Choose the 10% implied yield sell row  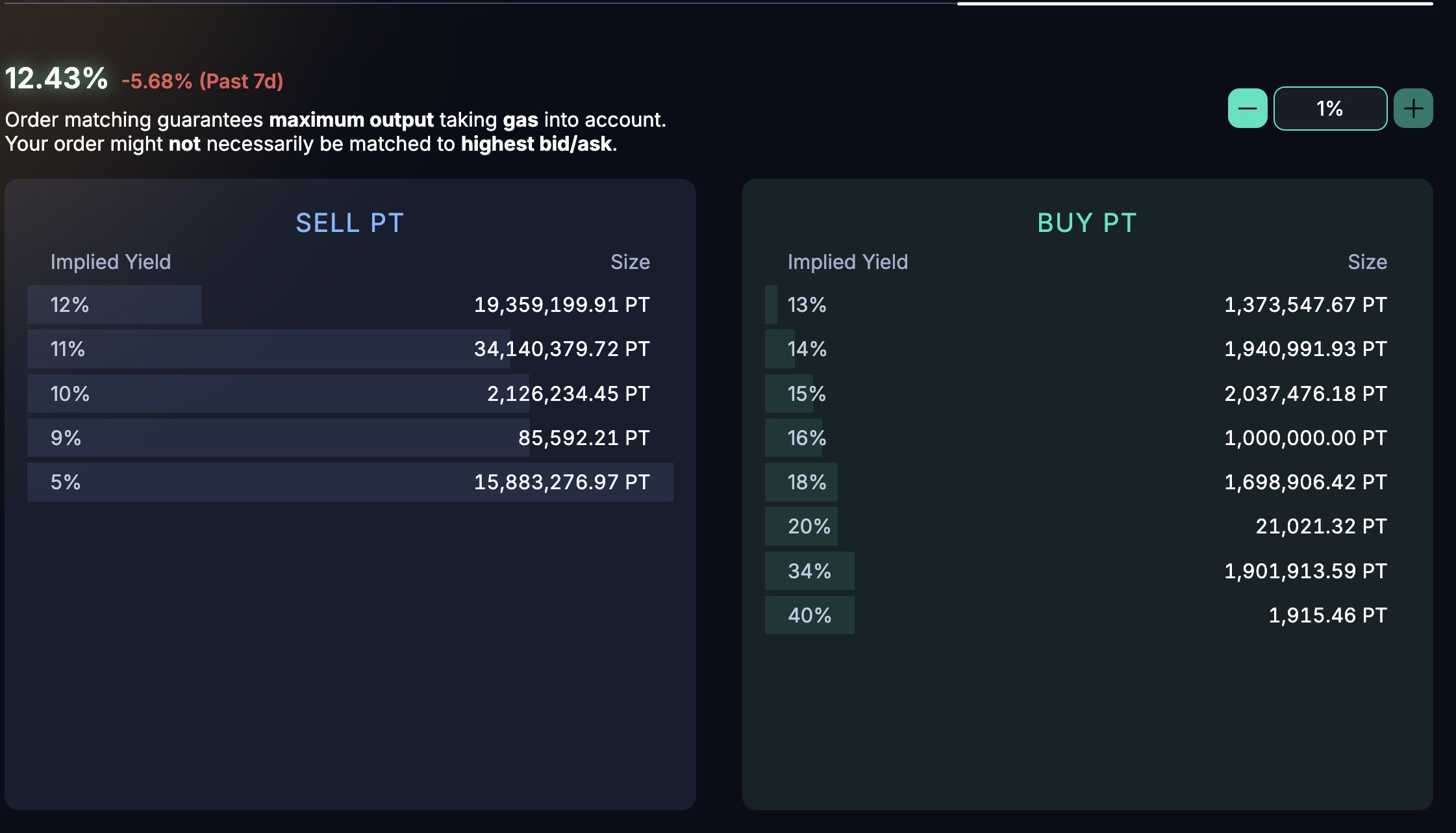[x=350, y=394]
